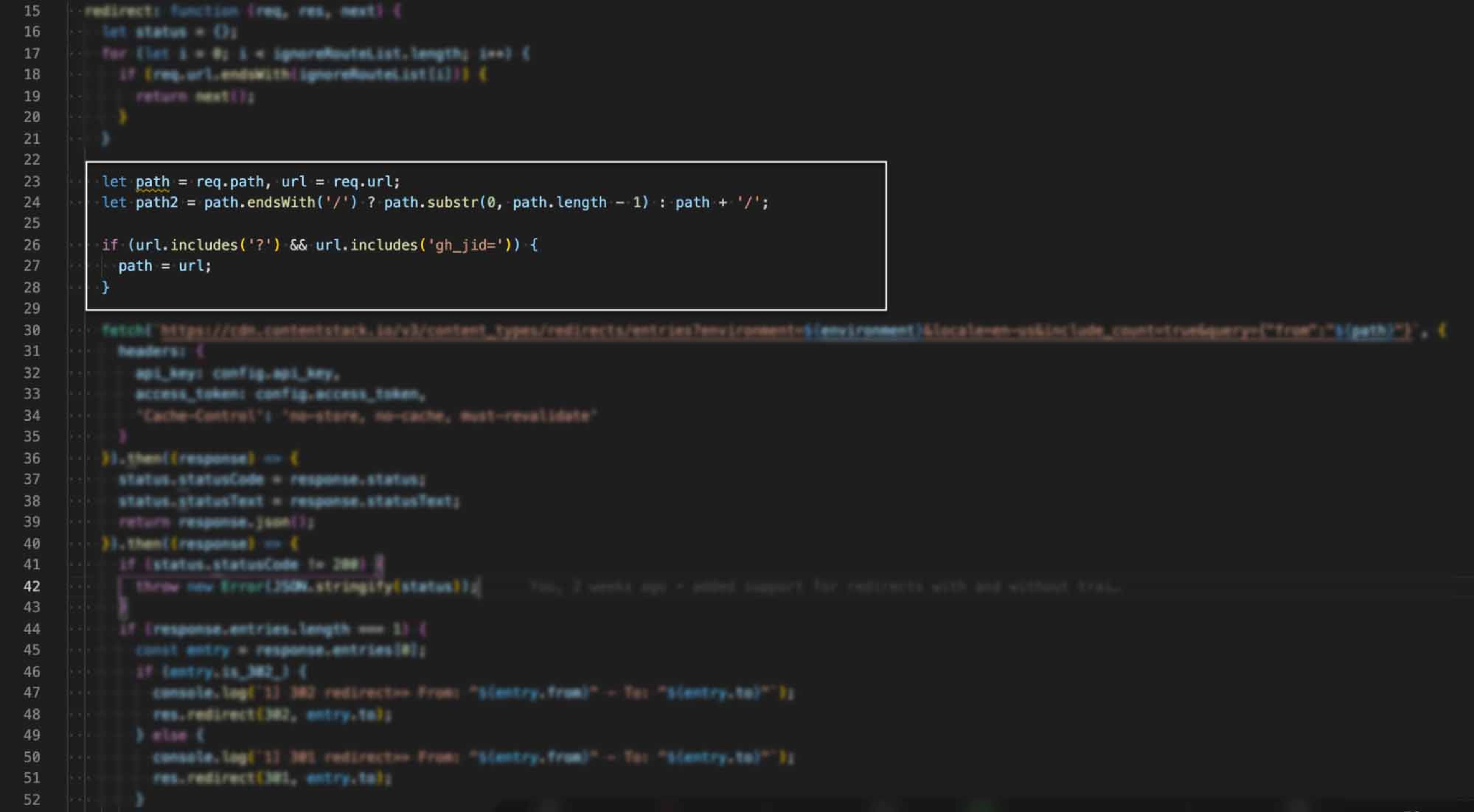Click line number 42 in the gutter
This screenshot has height=812, width=1474.
coord(32,586)
